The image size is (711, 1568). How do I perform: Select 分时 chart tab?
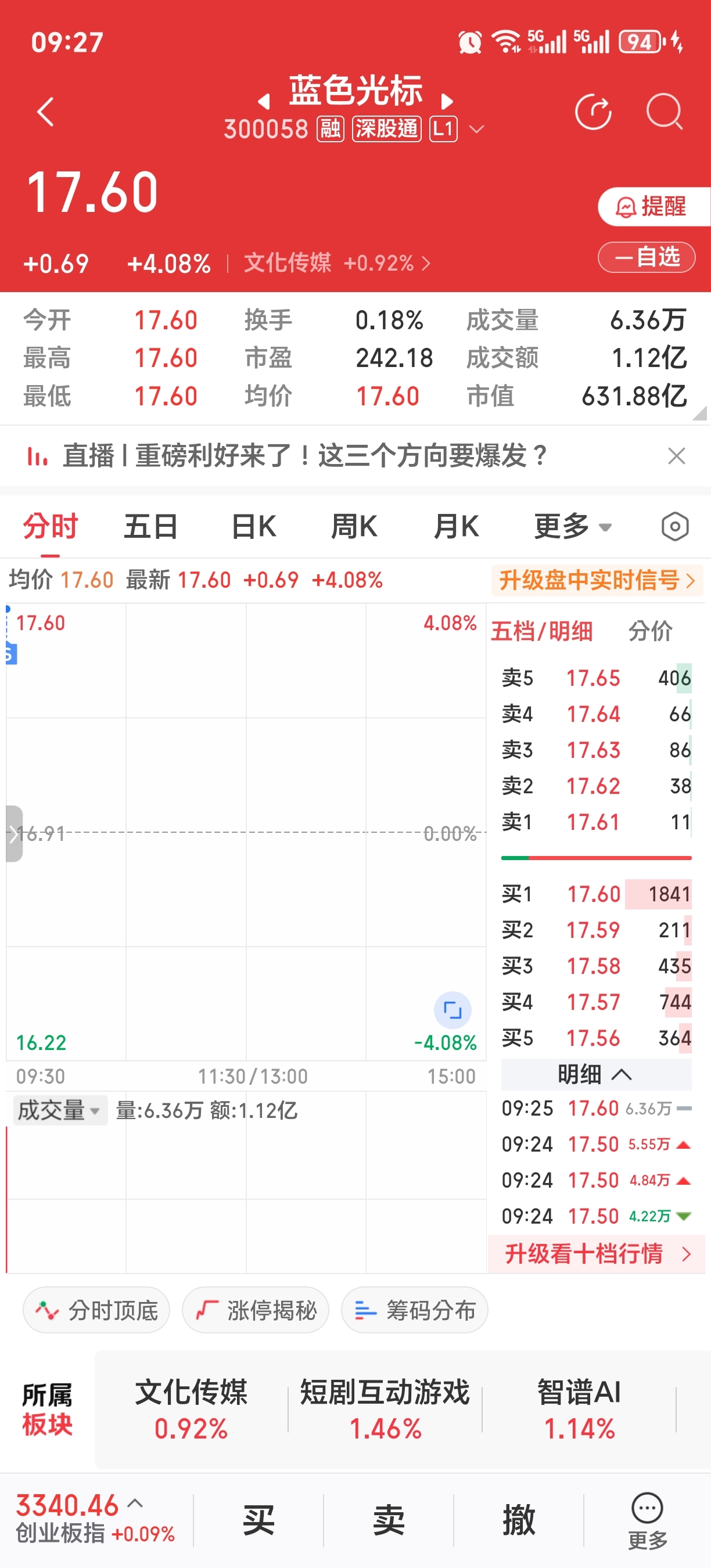tap(51, 527)
